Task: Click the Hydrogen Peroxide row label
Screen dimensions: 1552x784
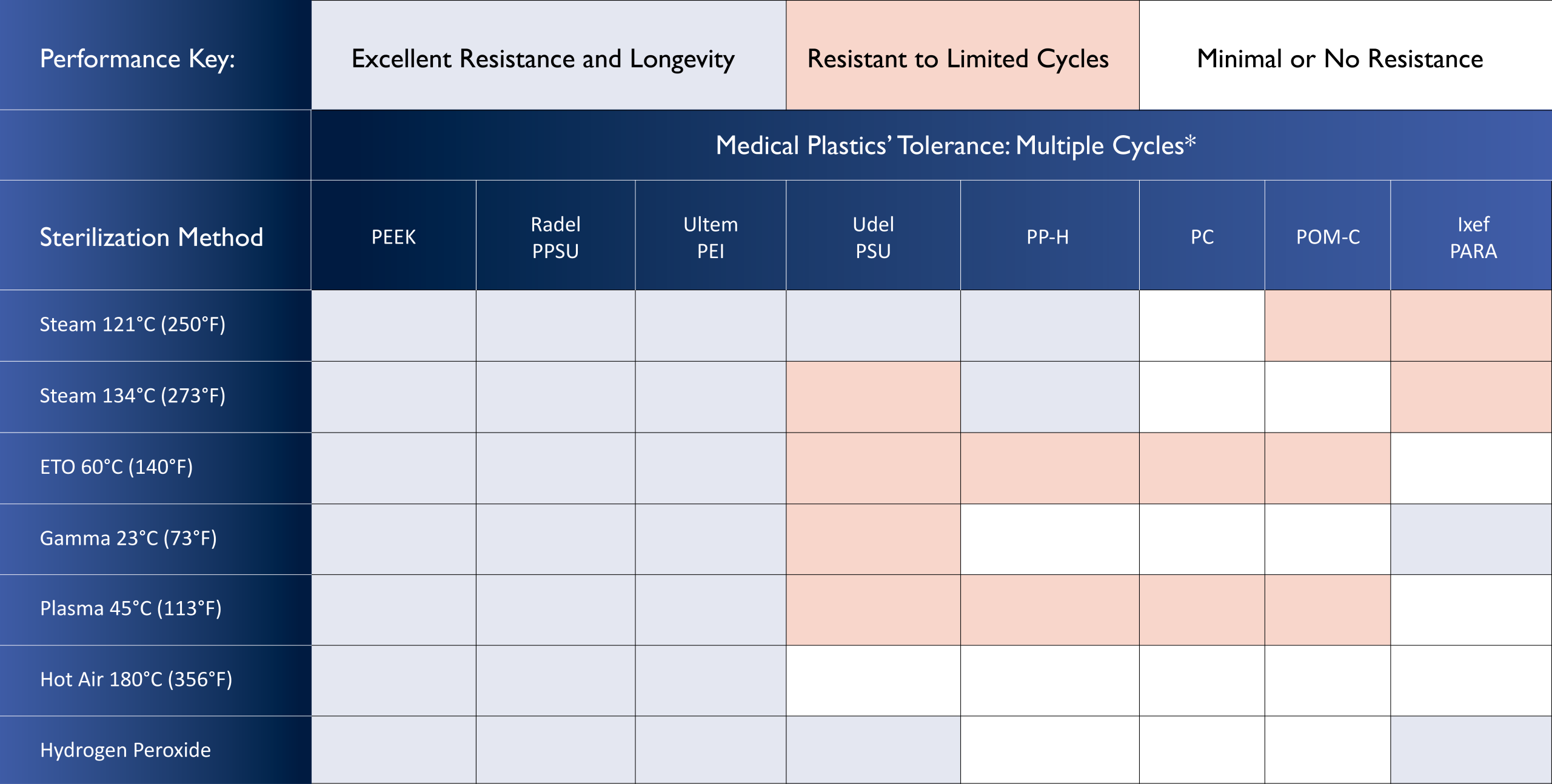Action: (125, 750)
